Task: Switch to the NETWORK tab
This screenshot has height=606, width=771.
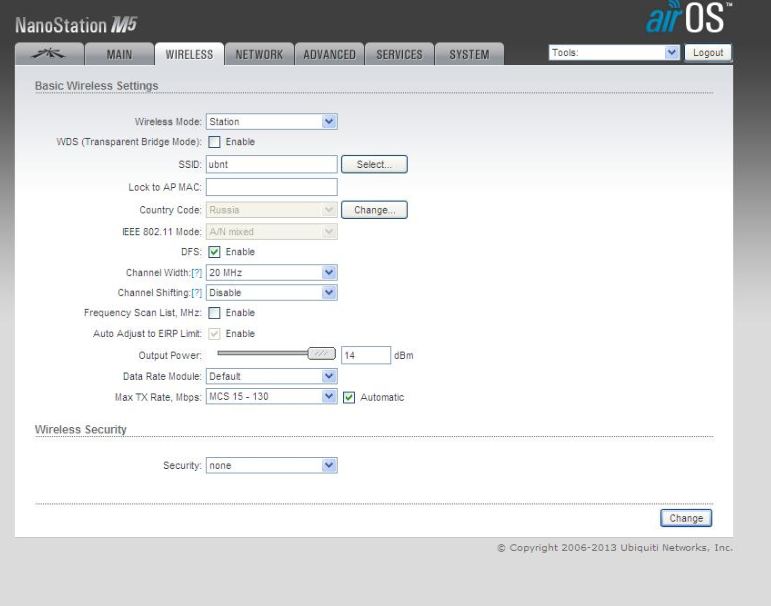Action: pyautogui.click(x=259, y=54)
